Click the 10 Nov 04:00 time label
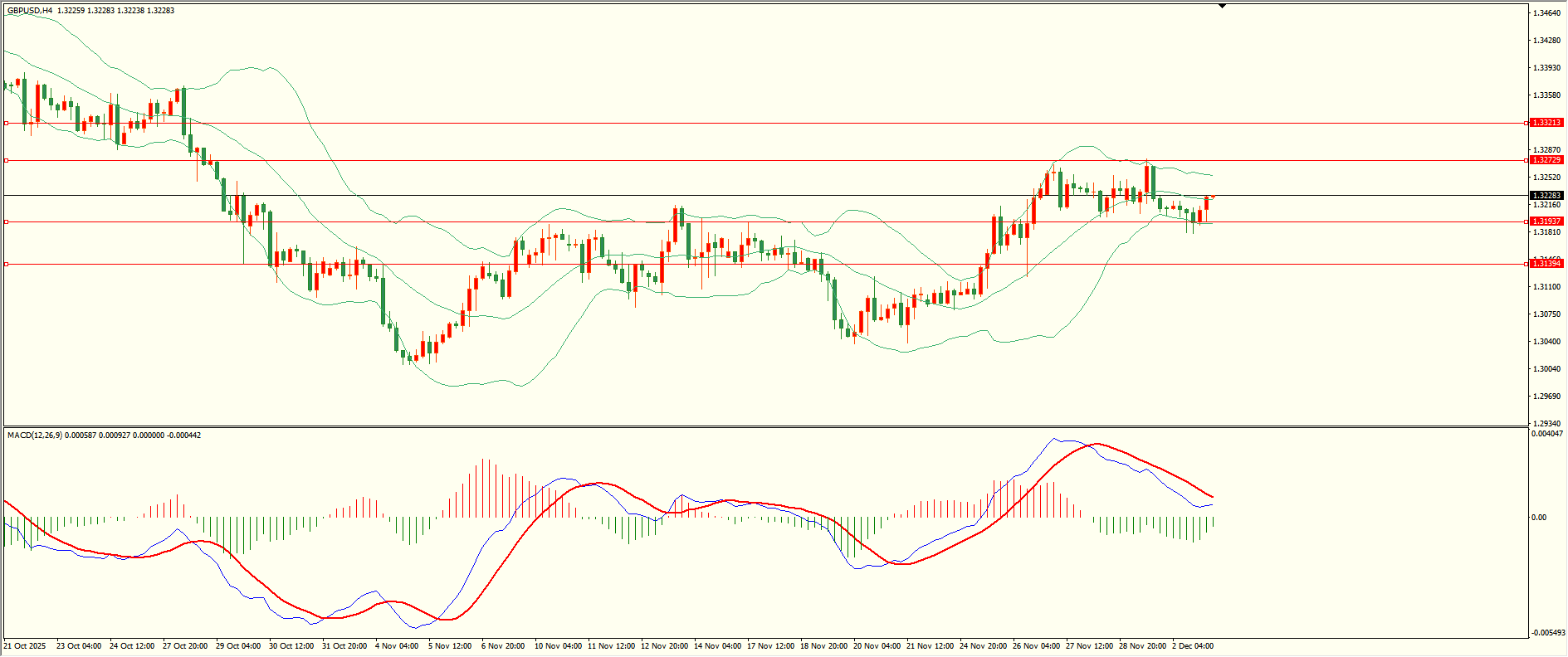Viewport: 1568px width, 657px height. tap(557, 646)
